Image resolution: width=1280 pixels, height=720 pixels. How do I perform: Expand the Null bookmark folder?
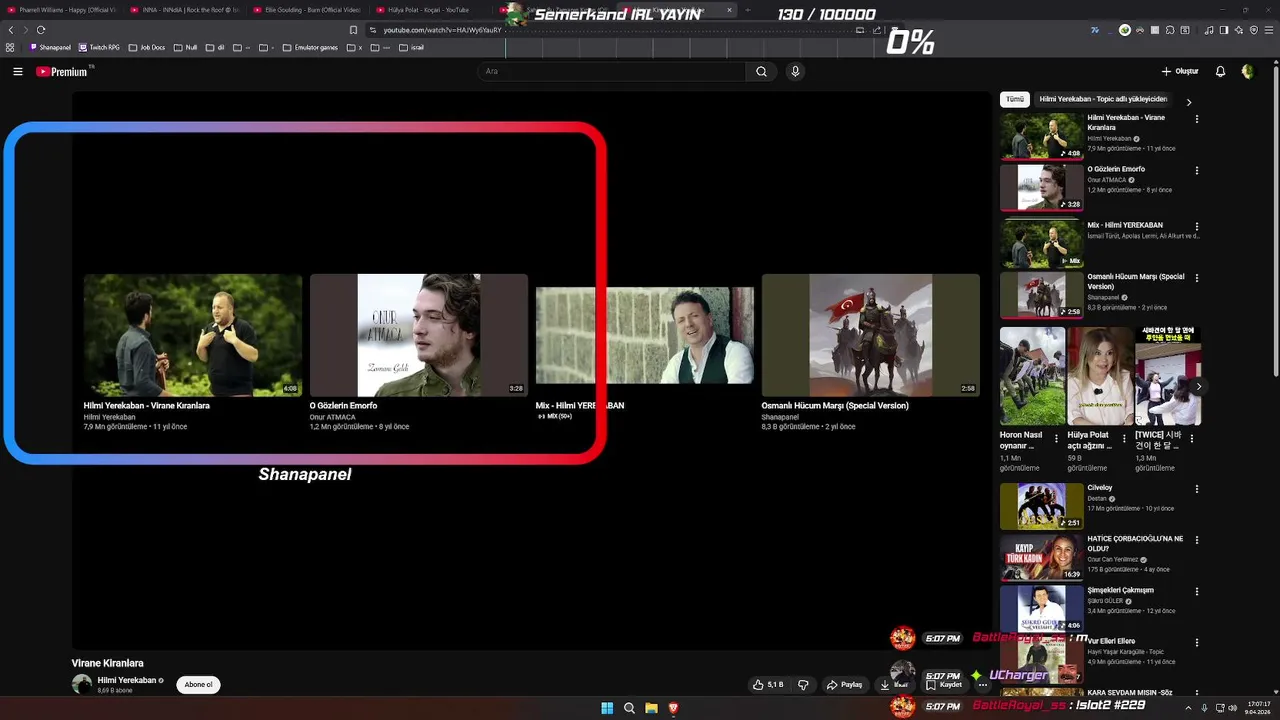tap(185, 47)
